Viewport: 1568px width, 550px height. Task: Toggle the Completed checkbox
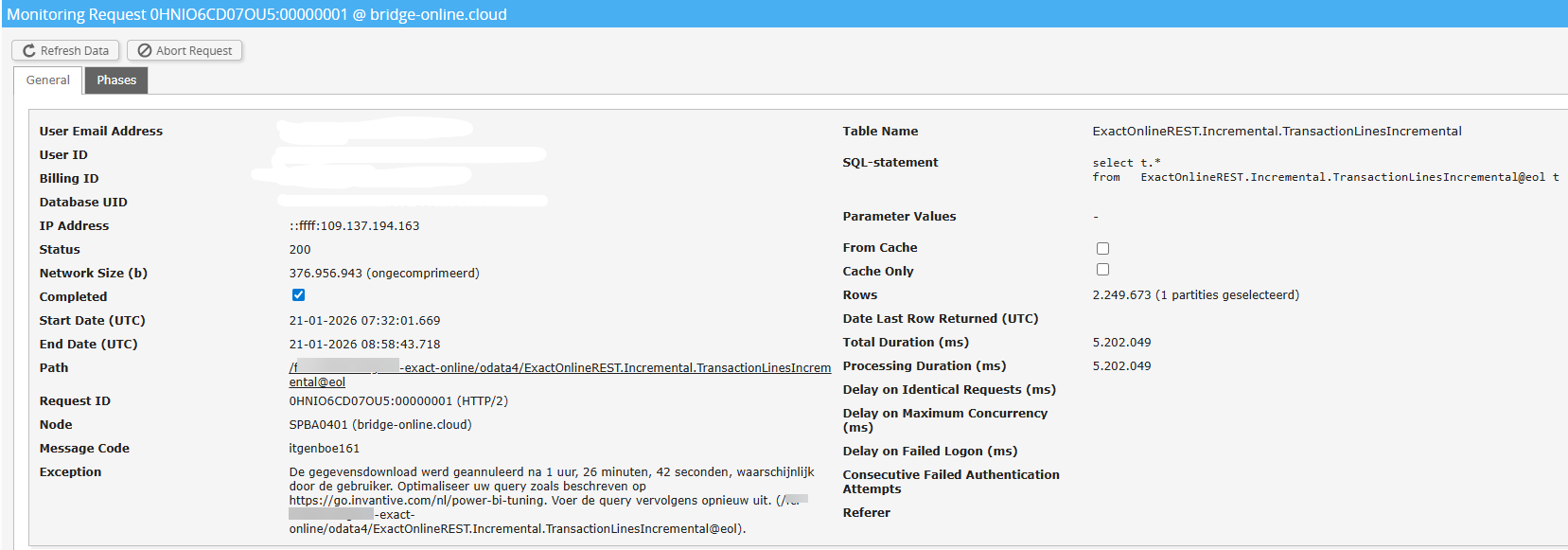[298, 295]
